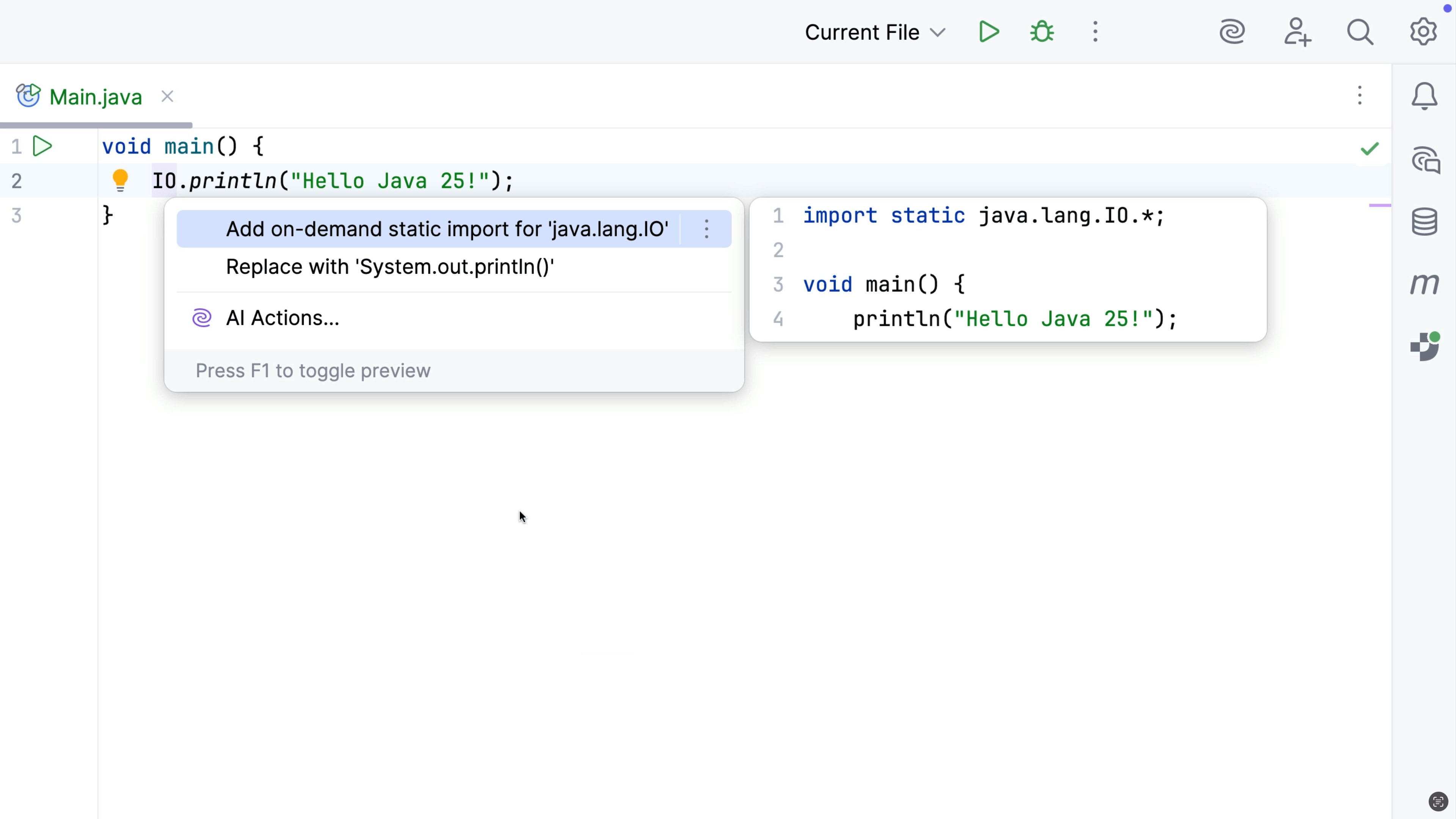Click the Settings gear icon
The width and height of the screenshot is (1456, 819).
click(1423, 32)
